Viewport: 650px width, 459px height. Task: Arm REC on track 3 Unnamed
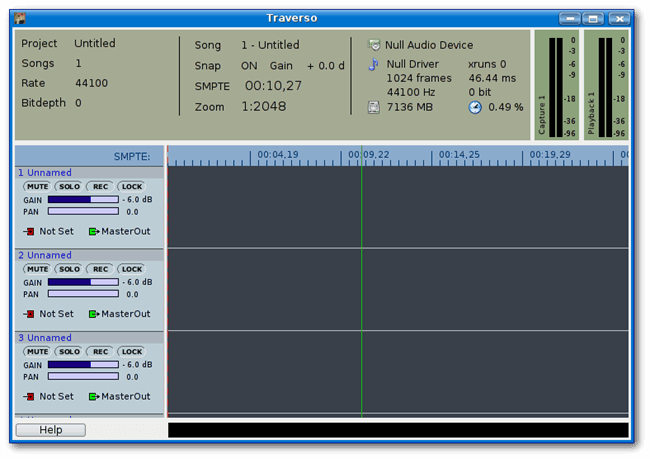[x=100, y=352]
